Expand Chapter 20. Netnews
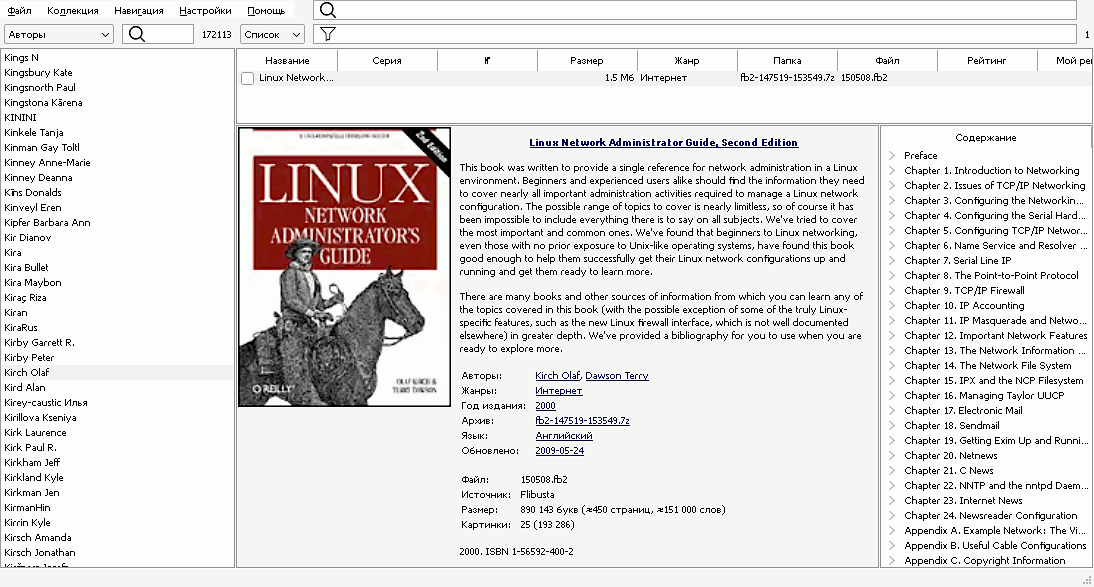The height and width of the screenshot is (587, 1094). coord(892,456)
